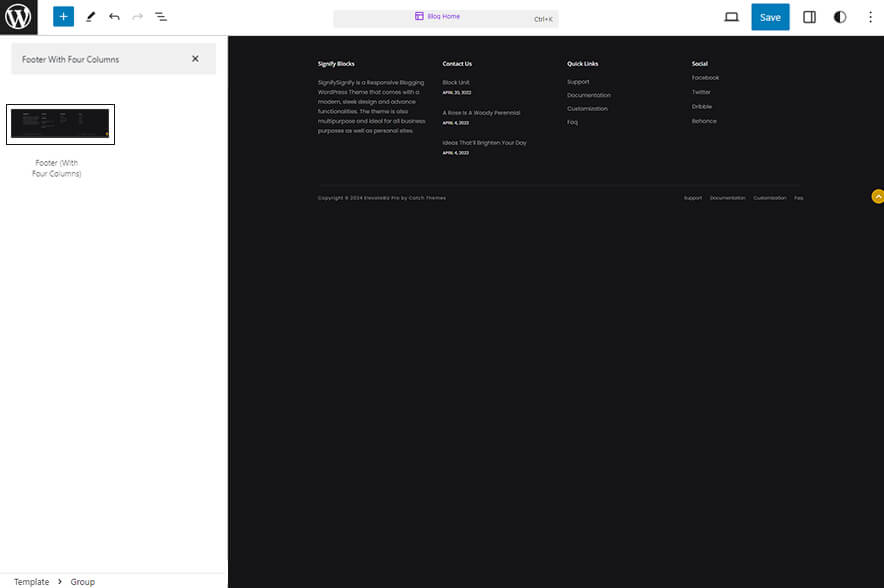Image resolution: width=884 pixels, height=588 pixels.
Task: Open the block inserter
Action: pyautogui.click(x=62, y=16)
